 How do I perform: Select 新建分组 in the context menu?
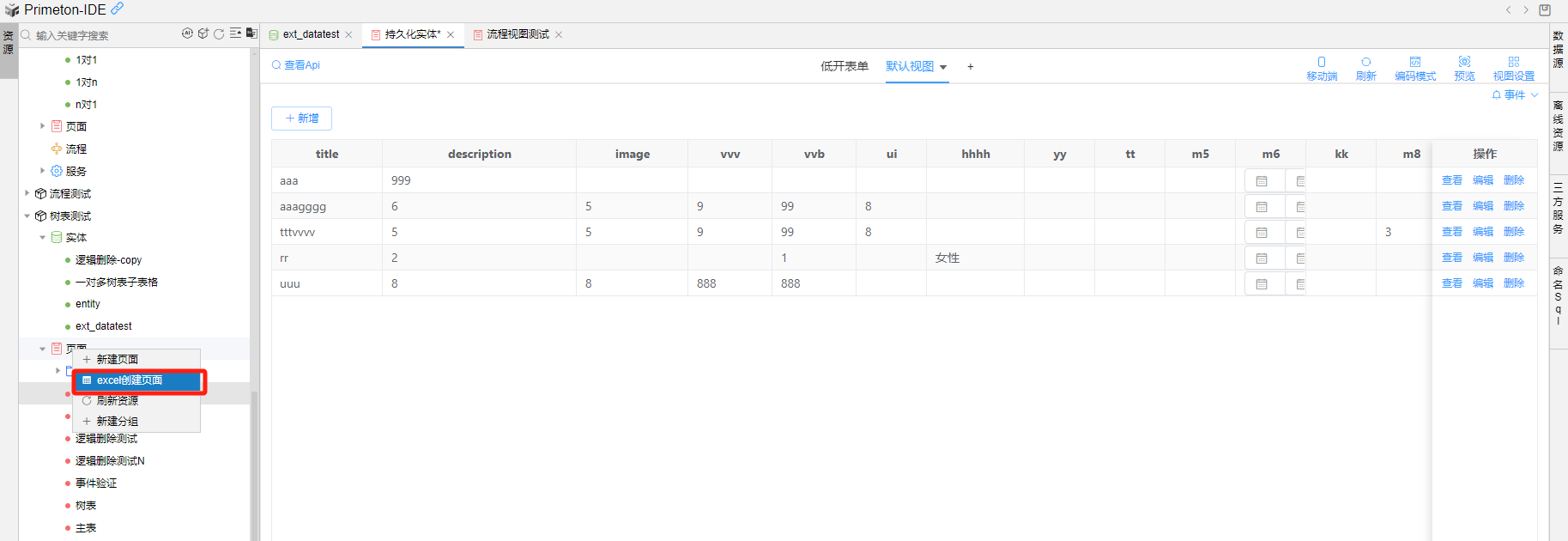click(118, 422)
